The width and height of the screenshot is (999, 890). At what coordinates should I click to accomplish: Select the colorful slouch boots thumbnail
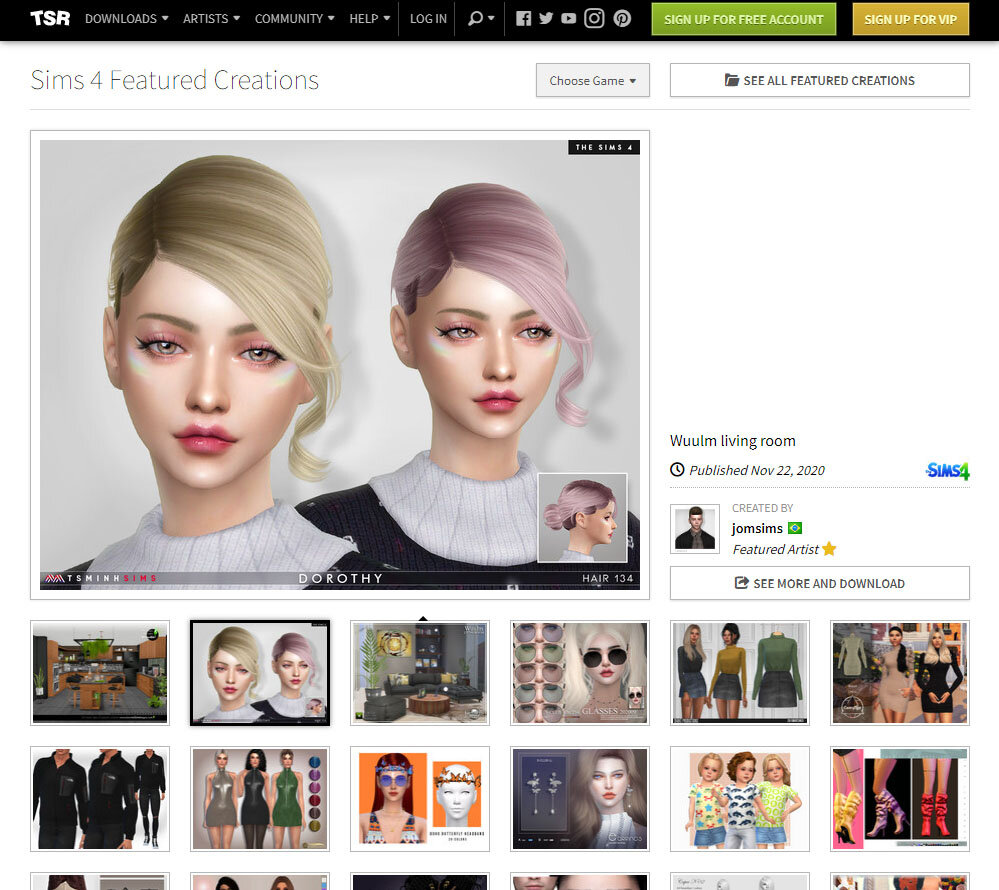tap(900, 799)
